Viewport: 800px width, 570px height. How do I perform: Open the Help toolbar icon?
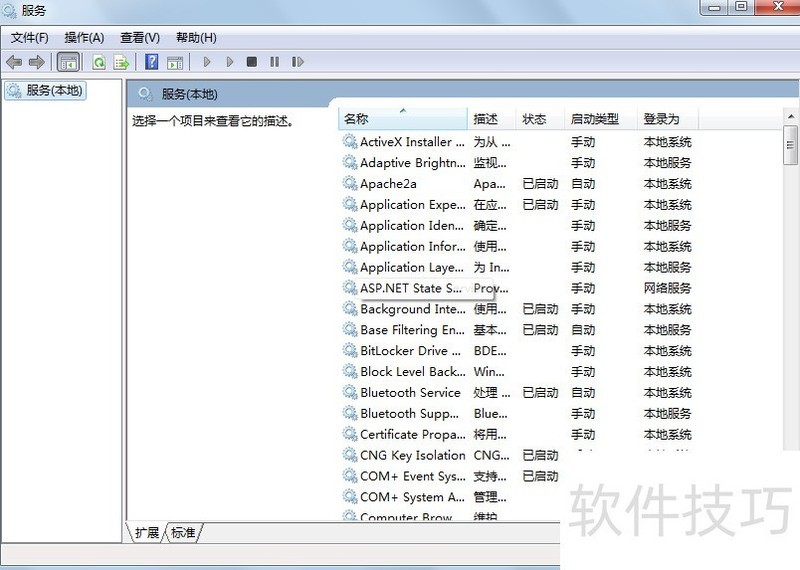click(x=152, y=62)
